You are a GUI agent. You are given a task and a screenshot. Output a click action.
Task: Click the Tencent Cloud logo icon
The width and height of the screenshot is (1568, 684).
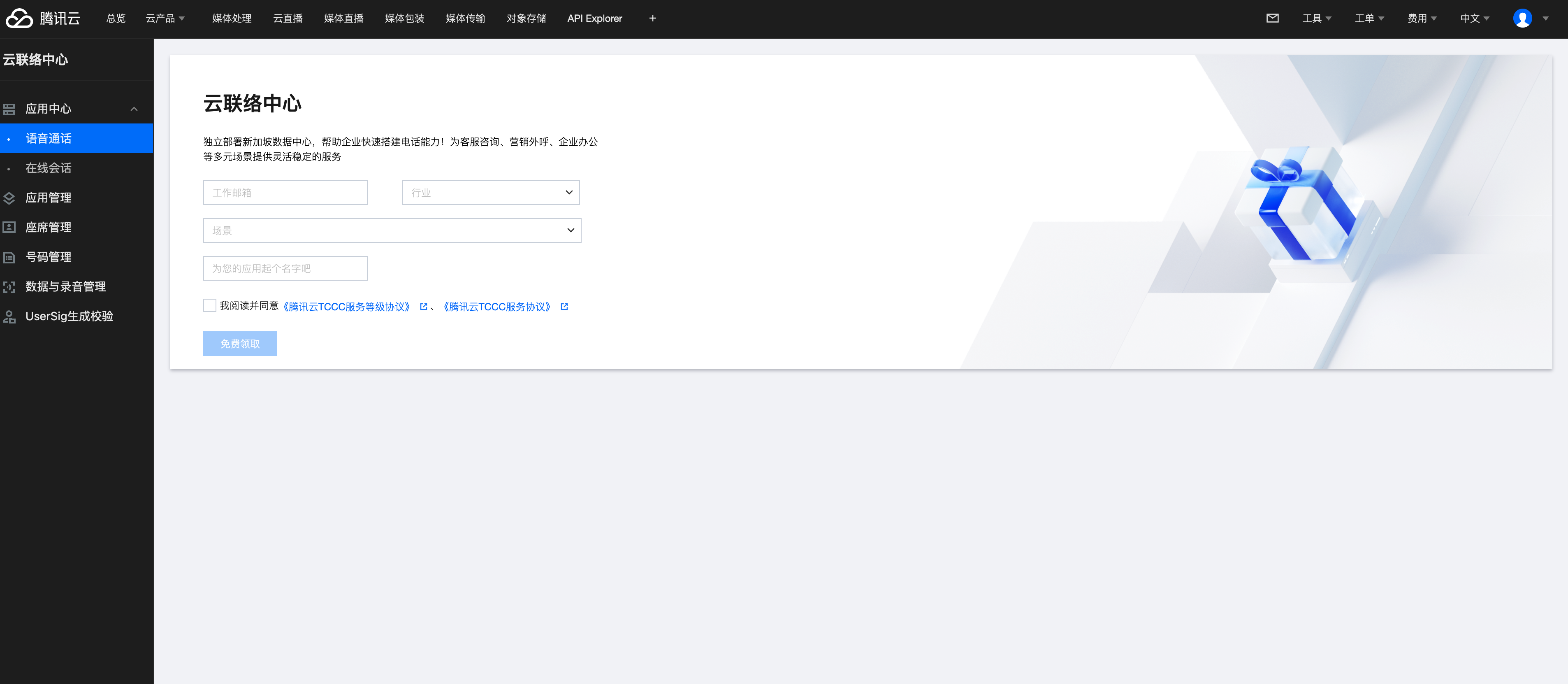point(19,18)
